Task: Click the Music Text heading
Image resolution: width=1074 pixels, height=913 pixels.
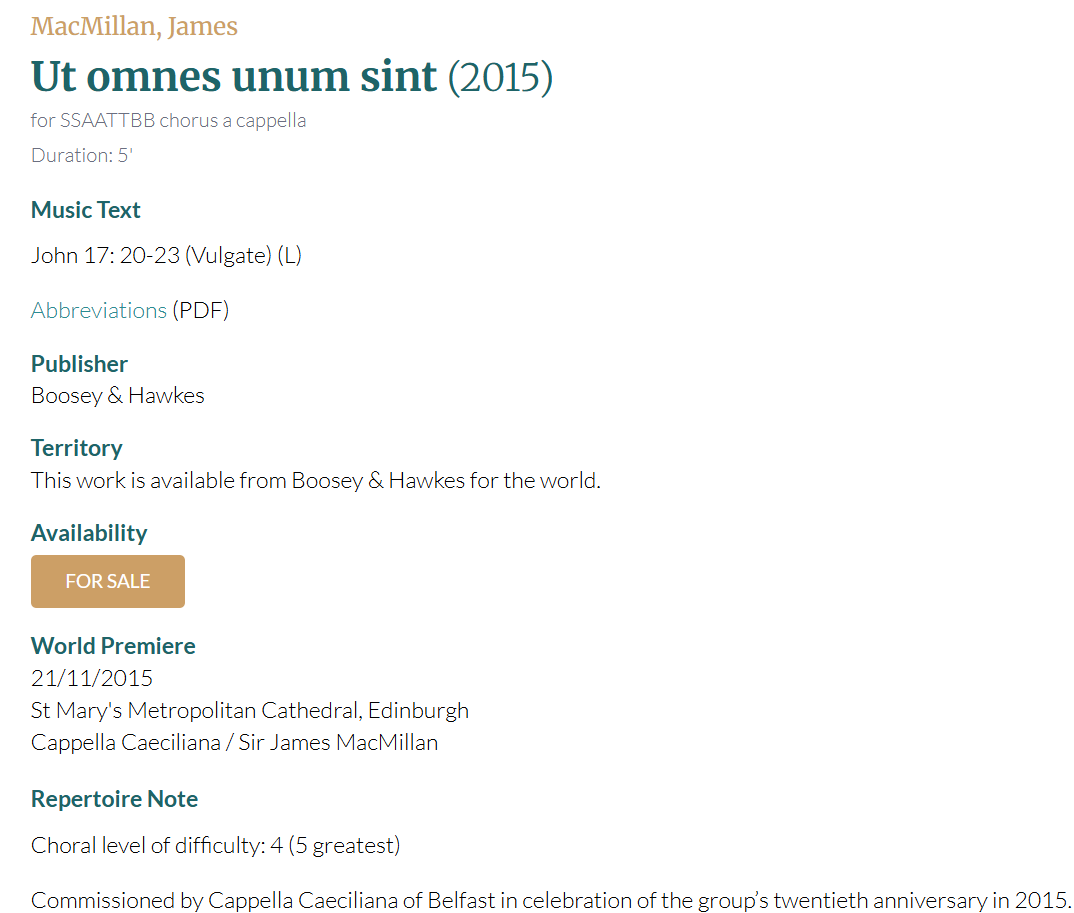Action: coord(86,210)
